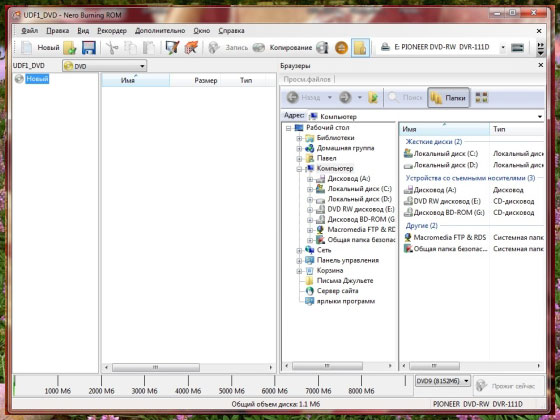This screenshot has width=560, height=420.
Task: Click the Копирование copy disc button
Action: pos(282,48)
